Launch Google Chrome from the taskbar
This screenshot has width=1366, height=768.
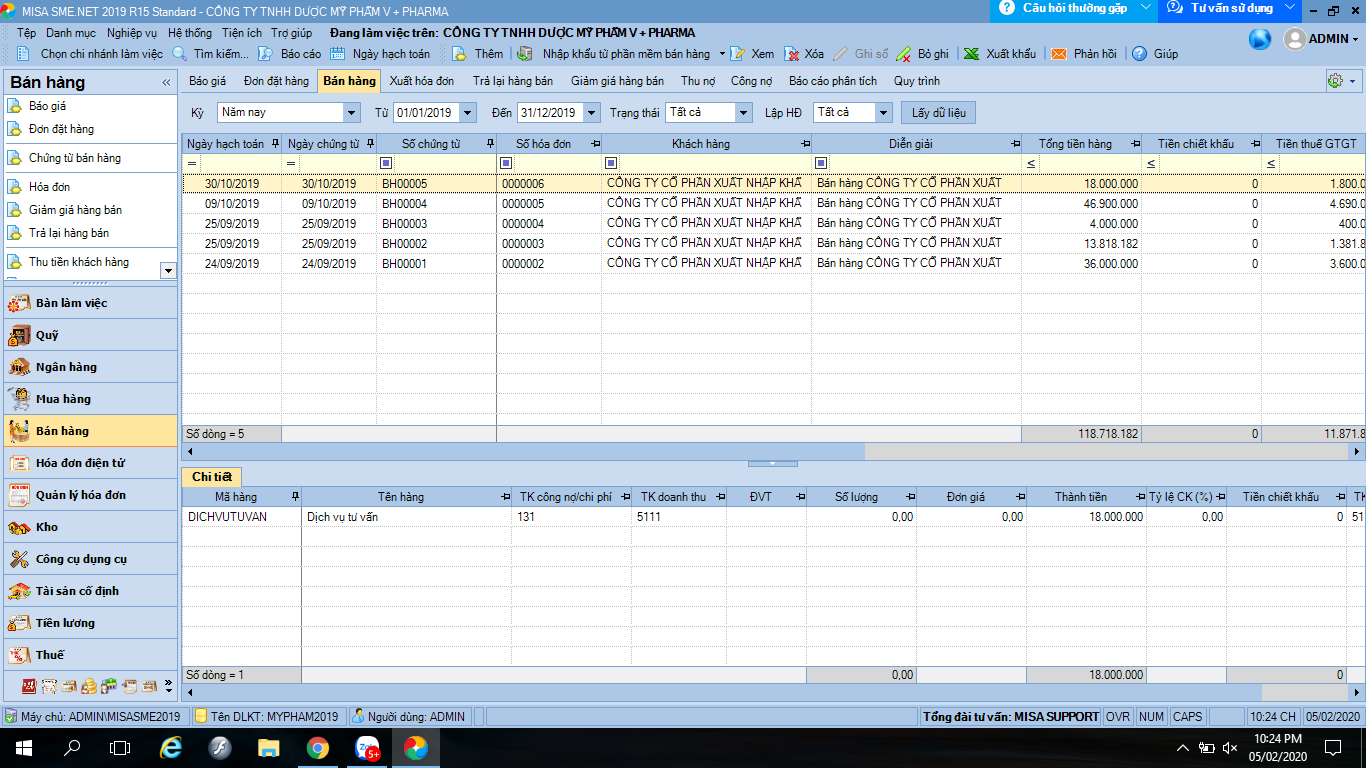pyautogui.click(x=318, y=748)
